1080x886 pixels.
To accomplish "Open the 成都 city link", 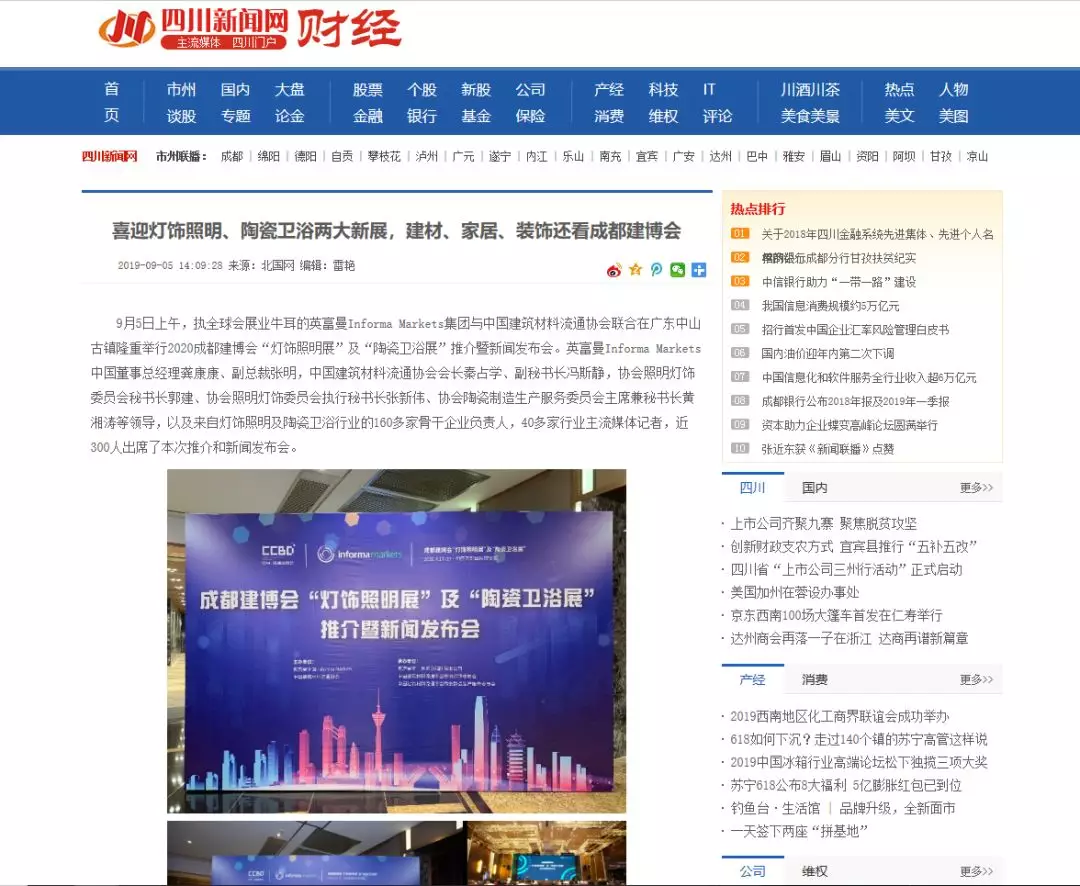I will click(232, 156).
